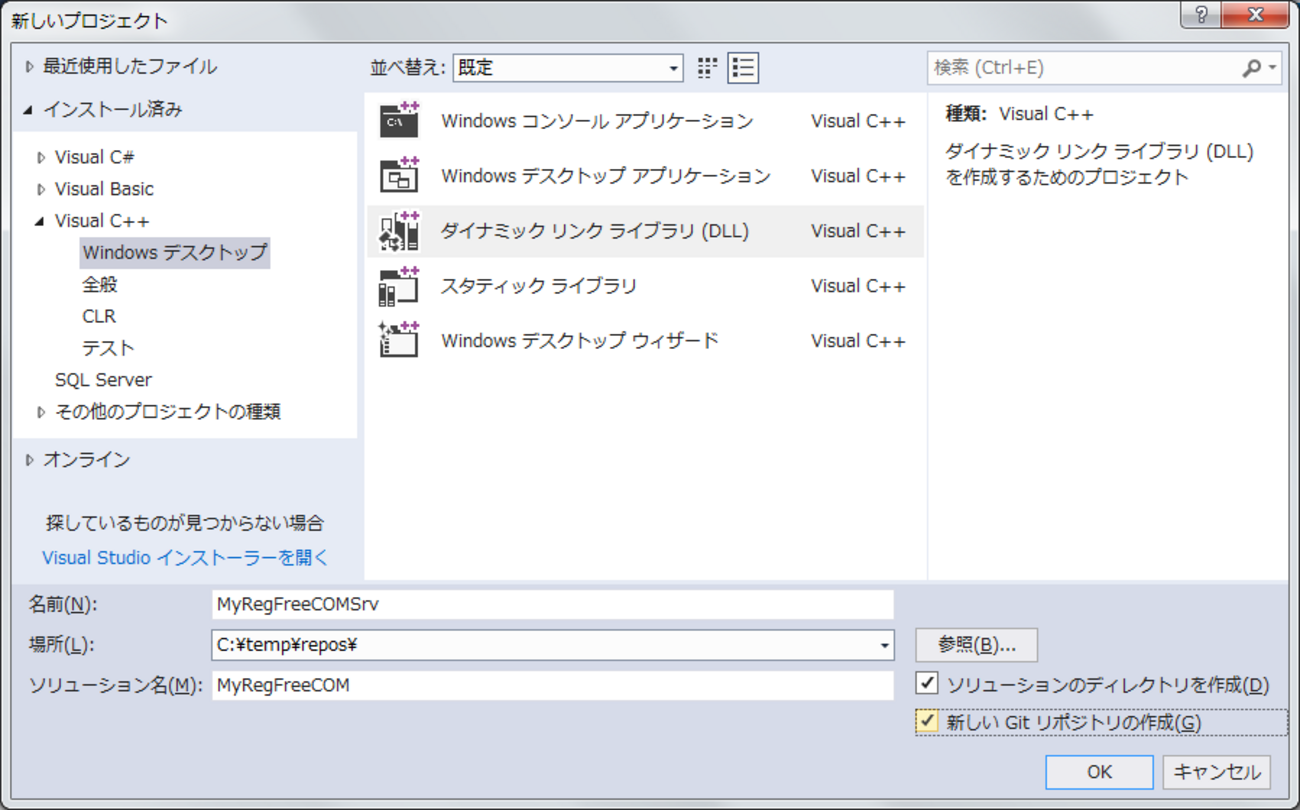
Task: Switch to medium icons list view
Action: point(743,68)
